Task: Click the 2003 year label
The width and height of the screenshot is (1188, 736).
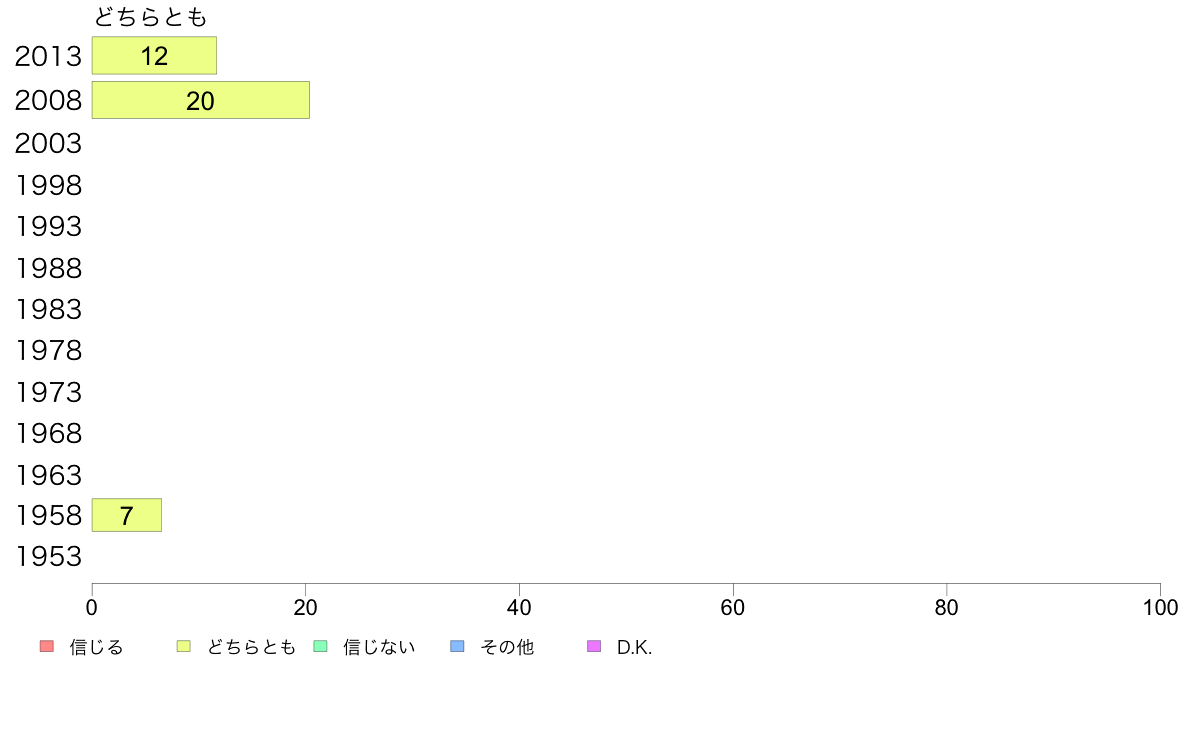Action: pyautogui.click(x=48, y=143)
